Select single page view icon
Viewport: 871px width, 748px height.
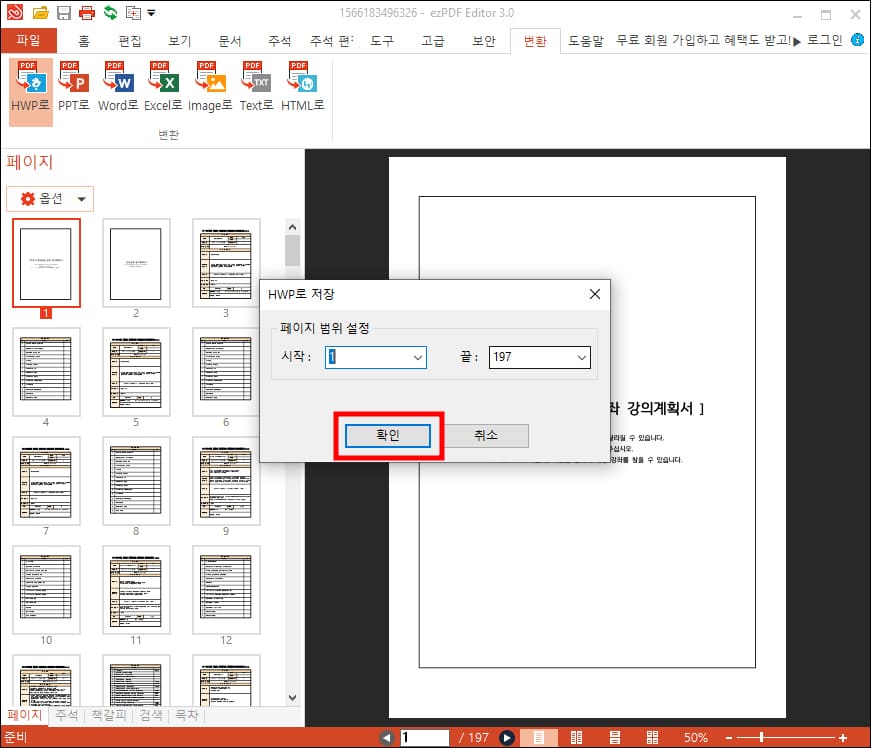point(539,737)
